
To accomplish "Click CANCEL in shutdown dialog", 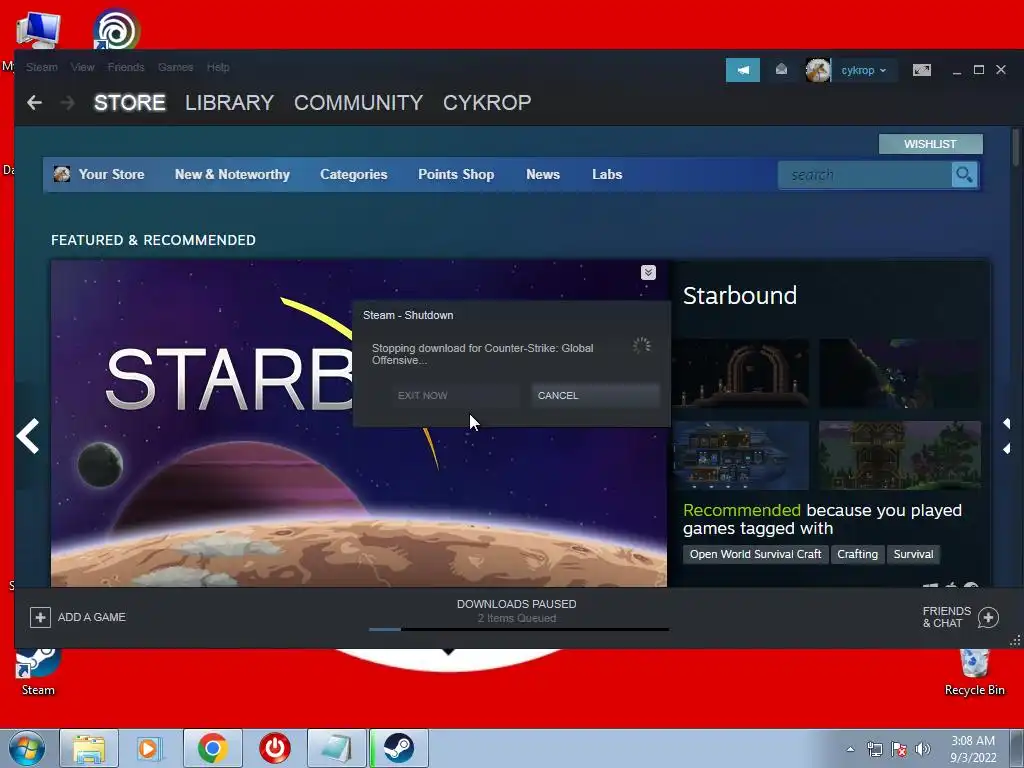I will [x=595, y=395].
